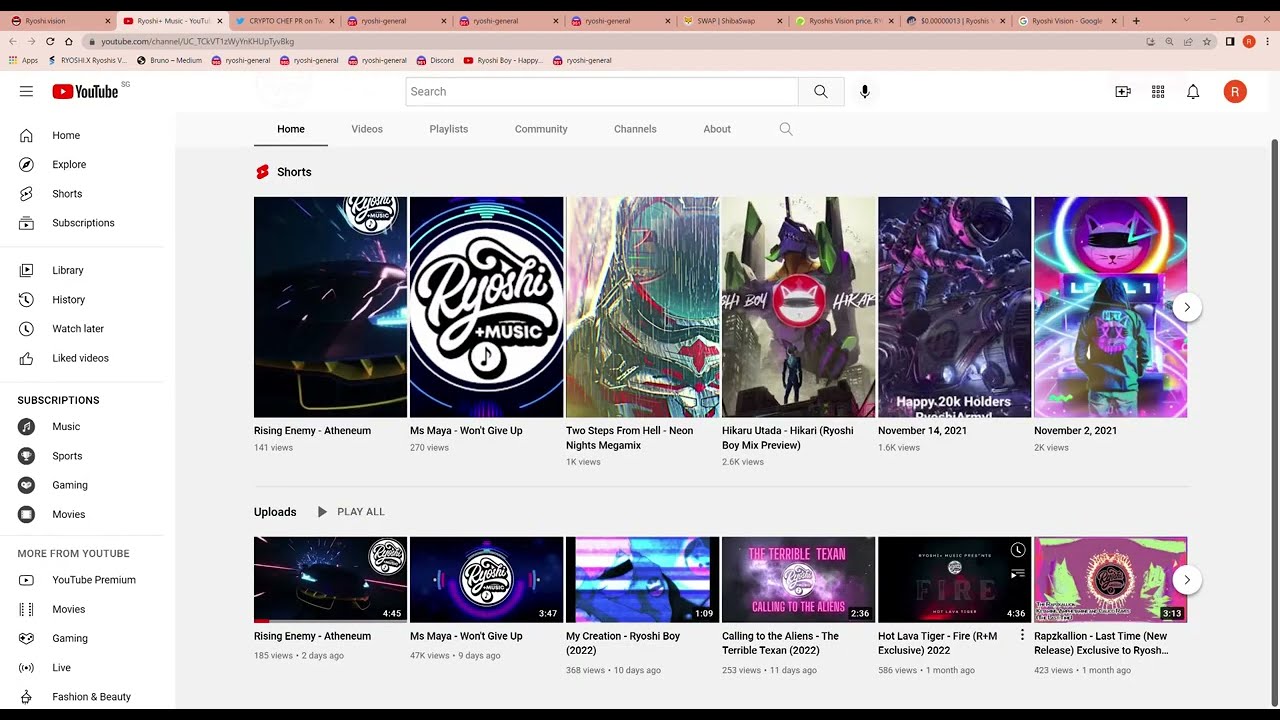1280x720 pixels.
Task: Open the Create video camera icon
Action: point(1123,91)
